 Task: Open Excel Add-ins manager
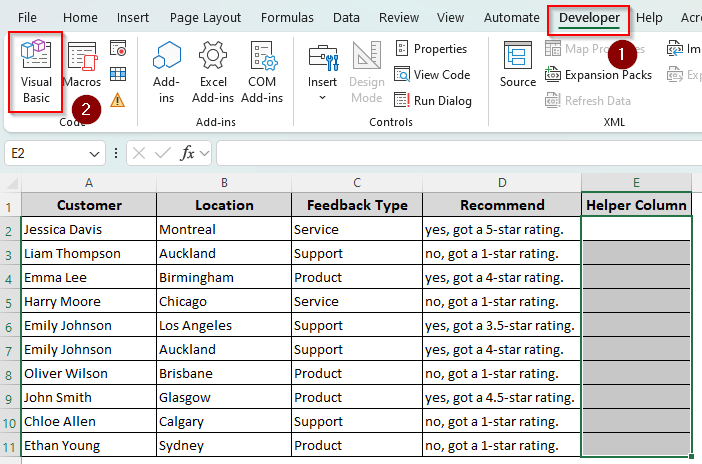coord(213,72)
